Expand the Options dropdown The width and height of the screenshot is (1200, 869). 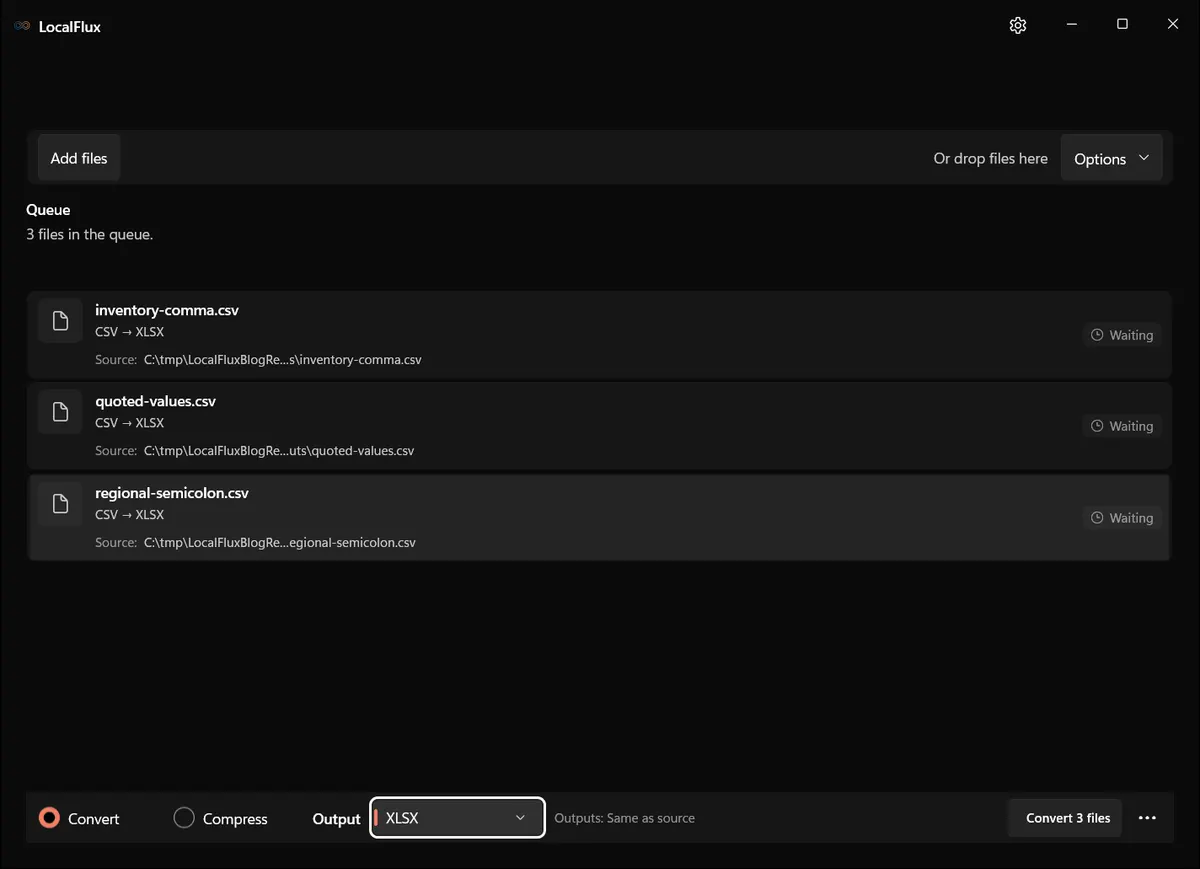[x=1111, y=158]
